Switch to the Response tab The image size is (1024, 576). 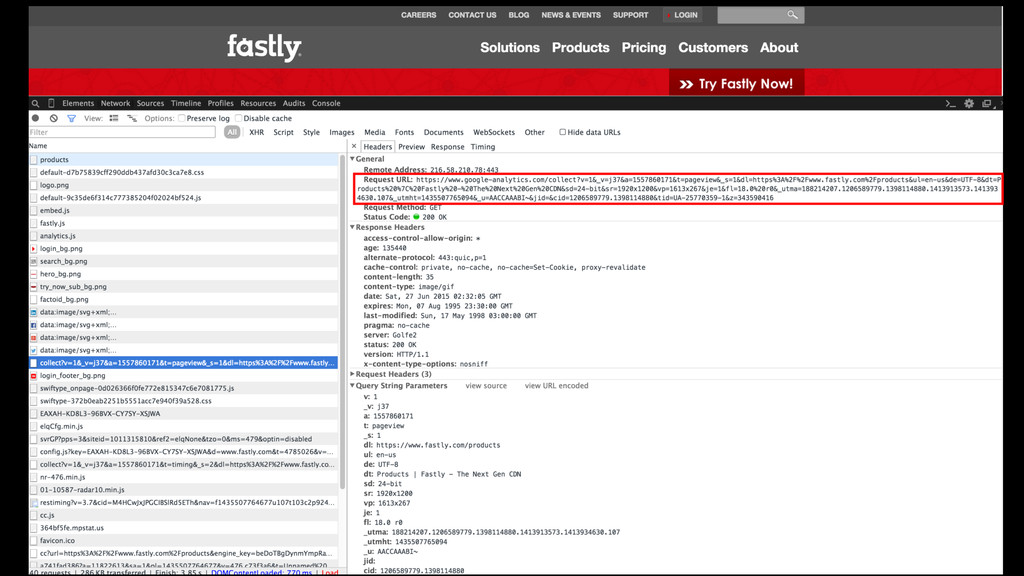pyautogui.click(x=447, y=147)
